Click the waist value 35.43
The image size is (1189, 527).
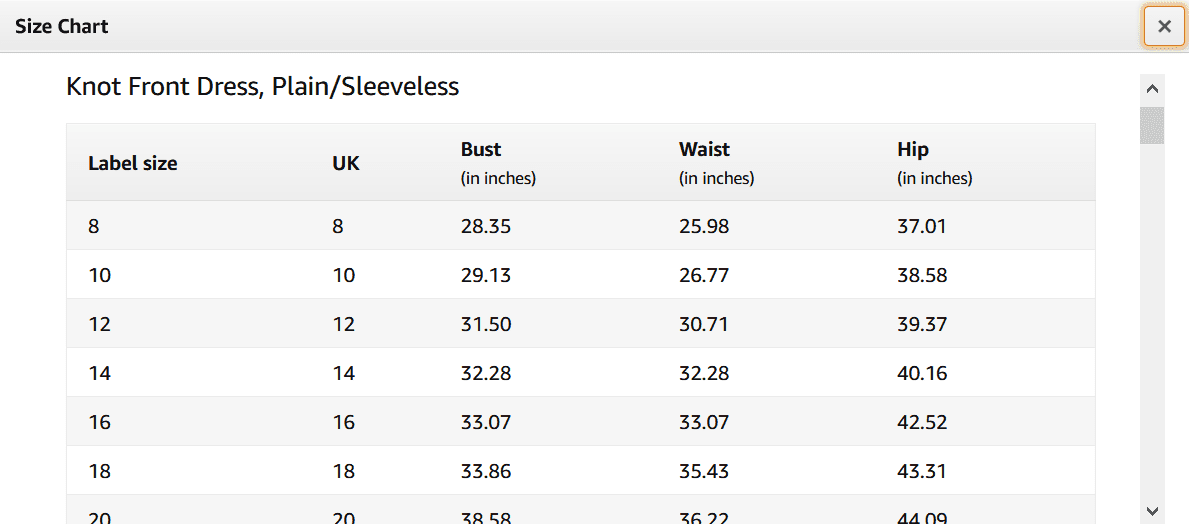(704, 471)
